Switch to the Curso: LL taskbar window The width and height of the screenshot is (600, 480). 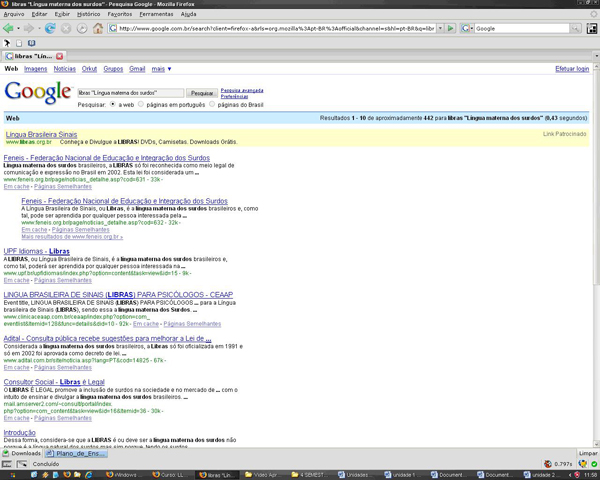point(169,475)
